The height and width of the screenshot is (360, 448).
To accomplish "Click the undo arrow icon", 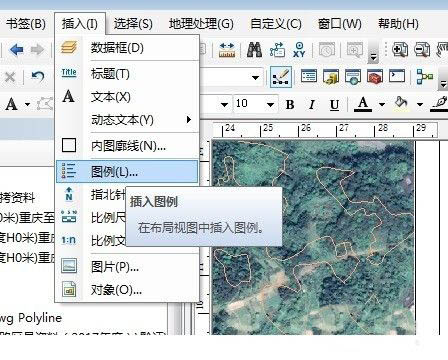I will click(x=38, y=77).
